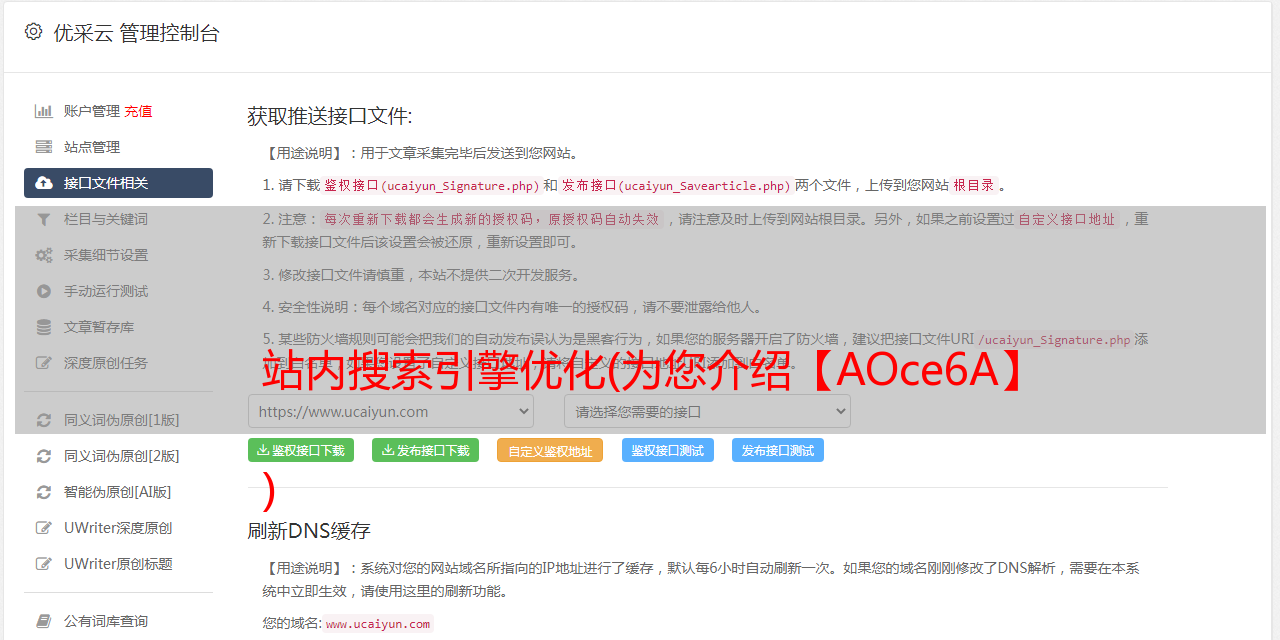Open 采集细节设置 via its gears icon
The width and height of the screenshot is (1280, 640).
(44, 255)
